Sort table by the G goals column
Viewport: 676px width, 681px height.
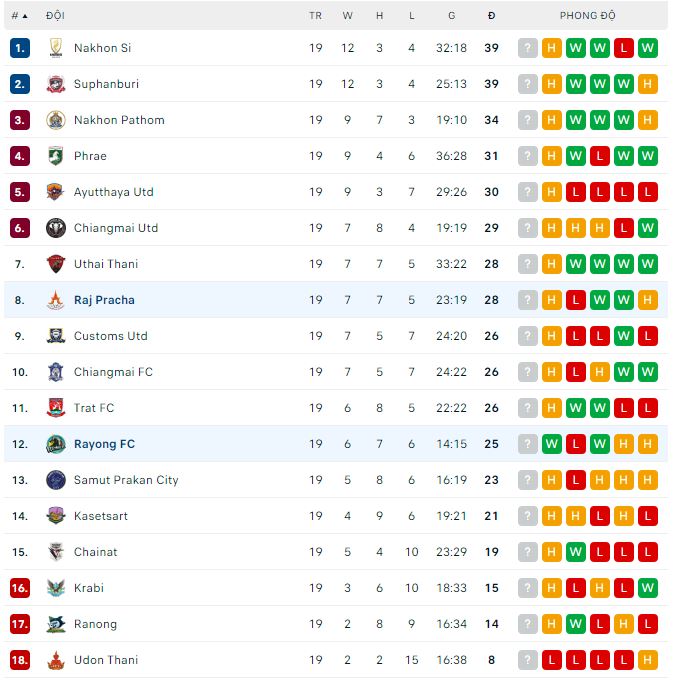pos(452,16)
